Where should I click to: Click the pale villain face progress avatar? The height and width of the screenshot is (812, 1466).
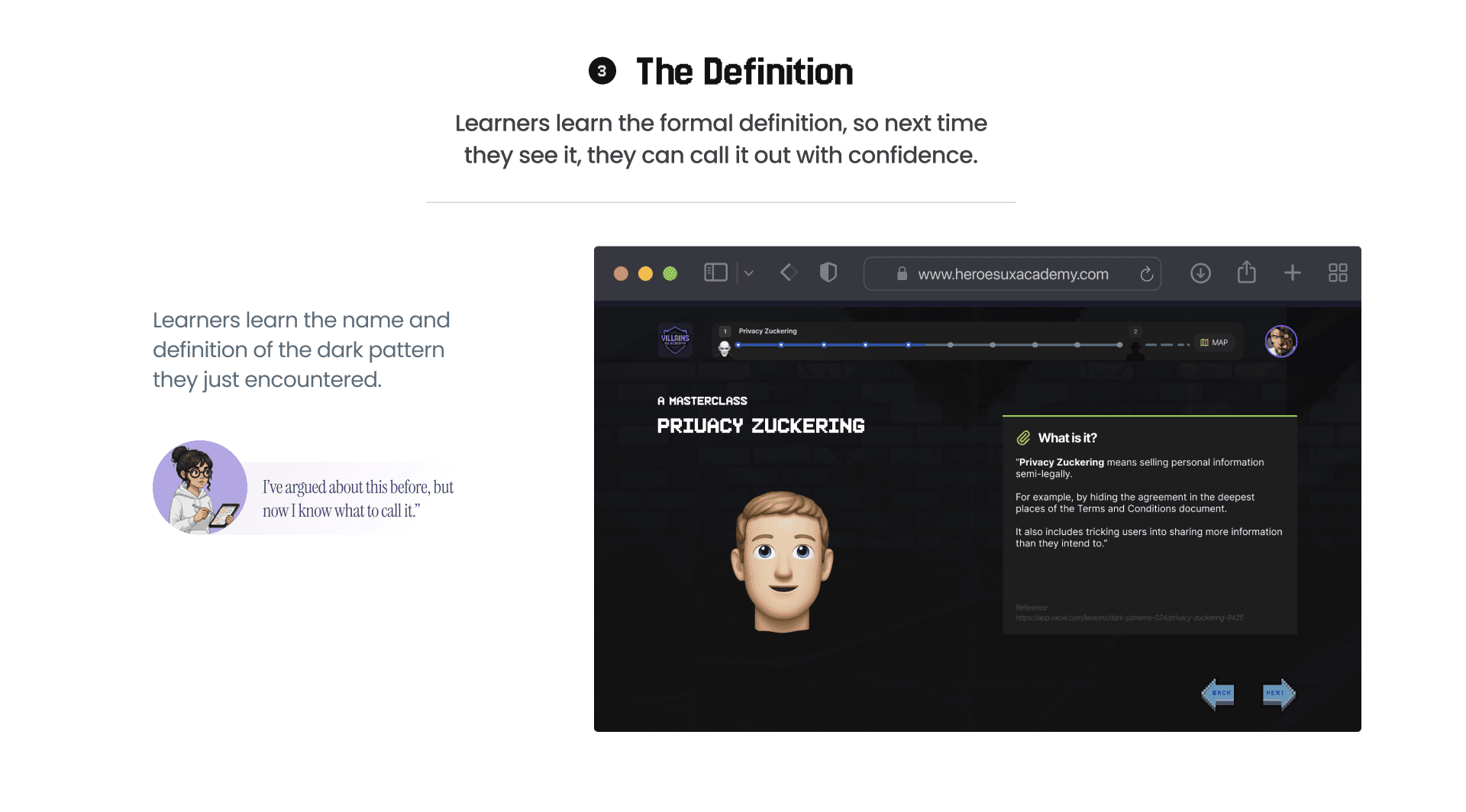tap(725, 348)
